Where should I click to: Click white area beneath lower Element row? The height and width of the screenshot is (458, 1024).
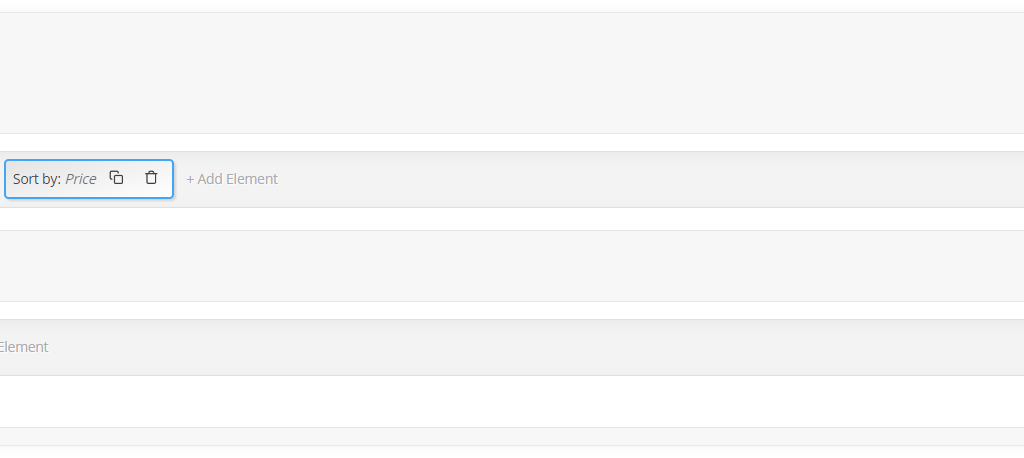pos(512,401)
